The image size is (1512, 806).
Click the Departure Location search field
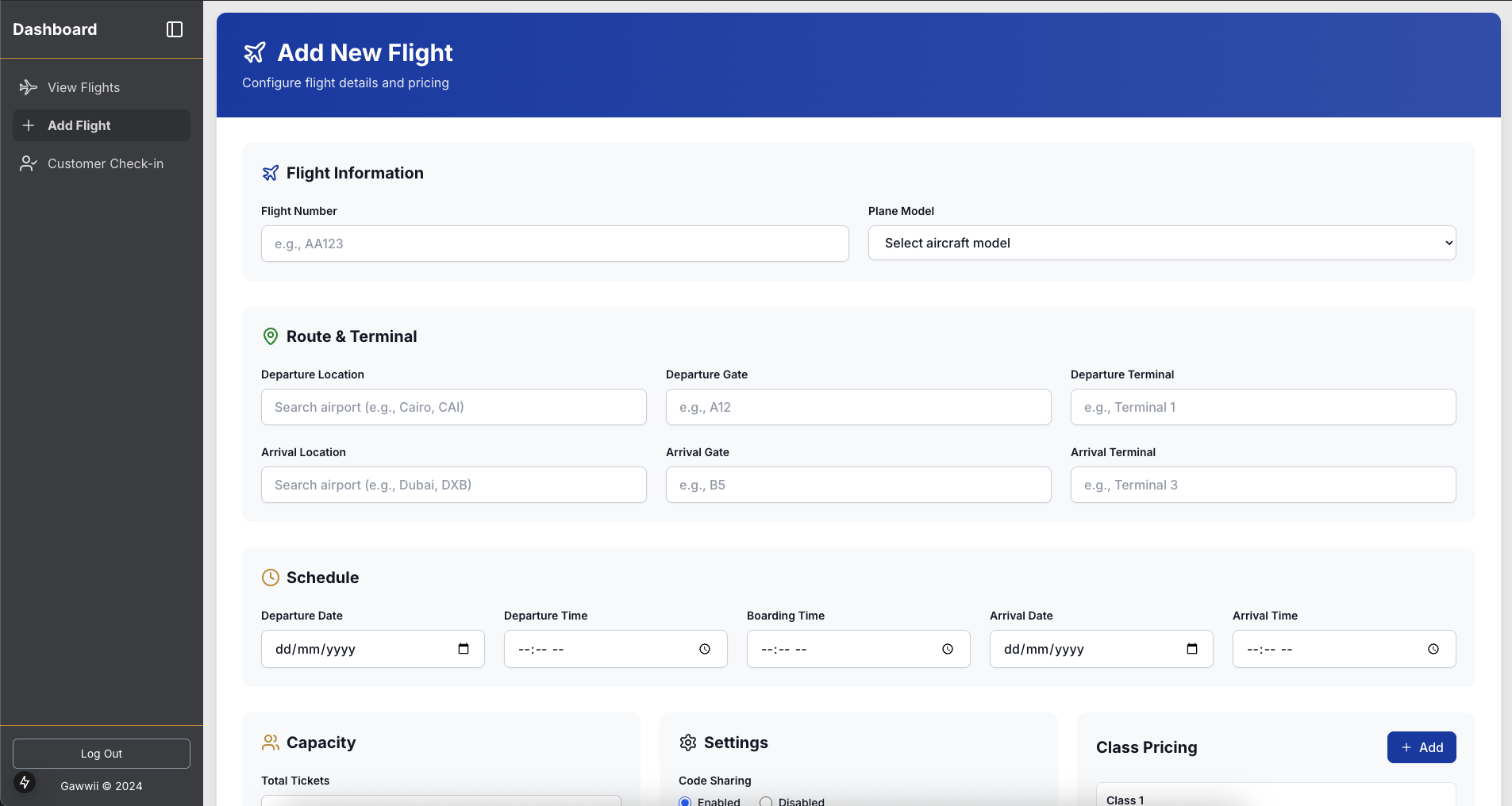click(x=453, y=407)
